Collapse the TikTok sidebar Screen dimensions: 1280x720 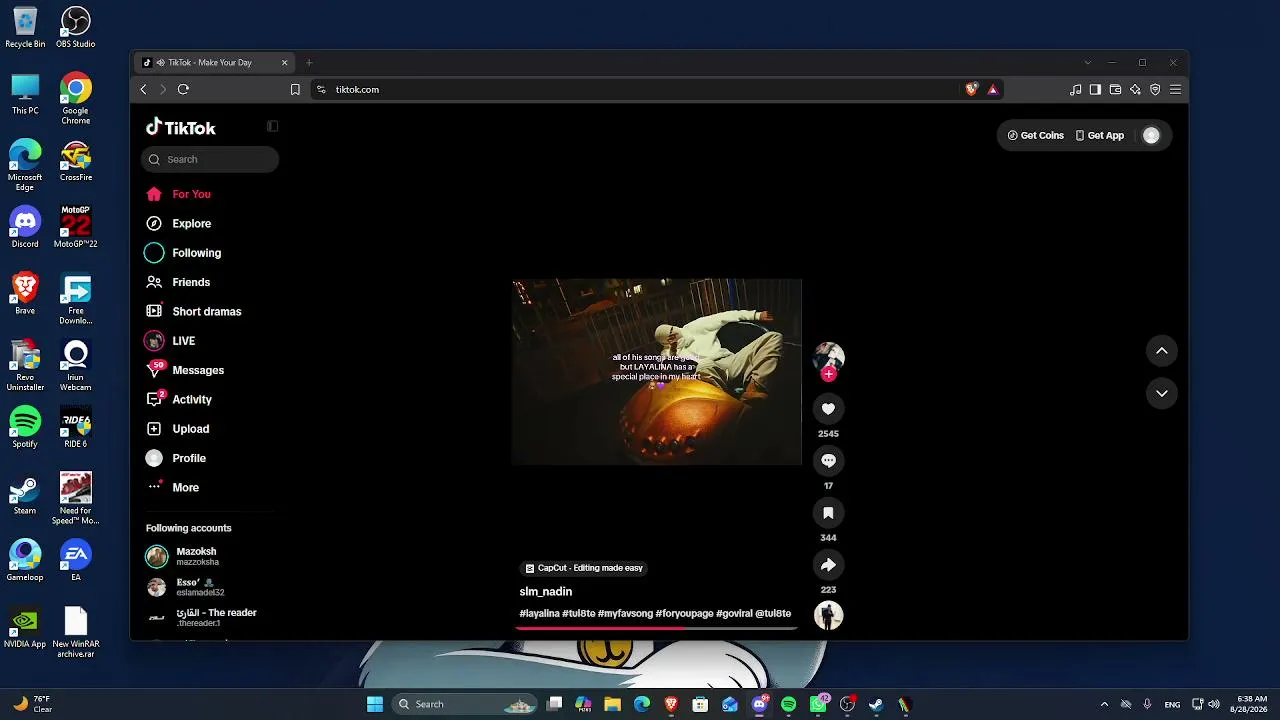coord(272,126)
